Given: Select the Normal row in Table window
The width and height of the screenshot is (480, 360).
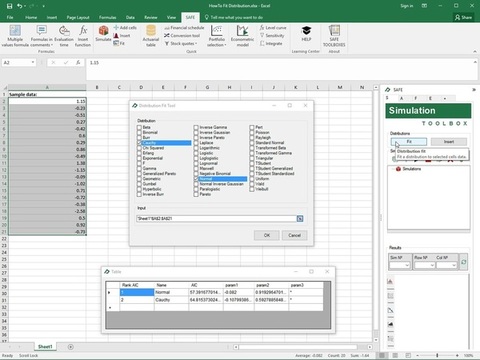Looking at the screenshot, I should point(215,292).
